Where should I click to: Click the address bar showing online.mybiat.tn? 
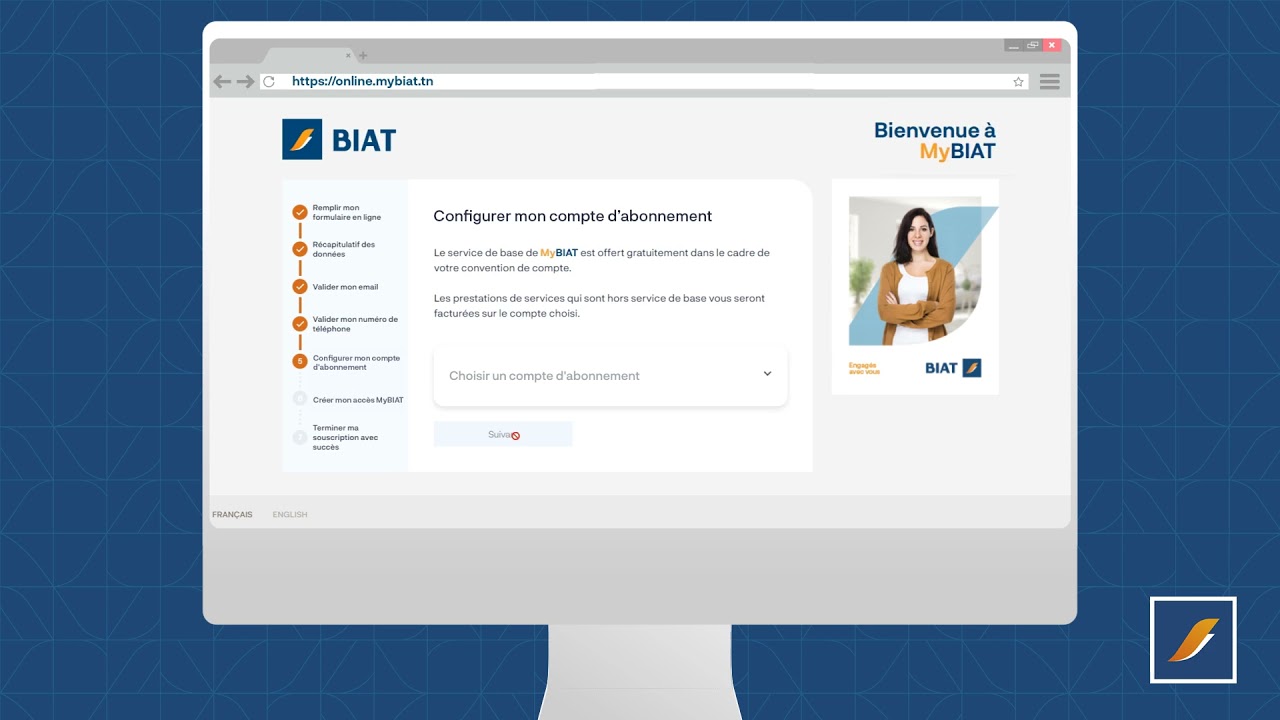pos(362,81)
